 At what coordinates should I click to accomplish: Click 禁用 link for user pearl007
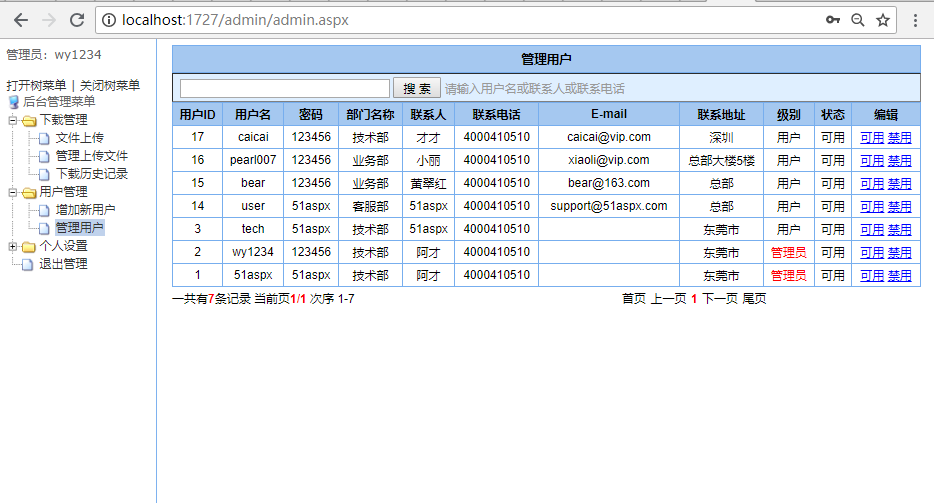coord(899,161)
